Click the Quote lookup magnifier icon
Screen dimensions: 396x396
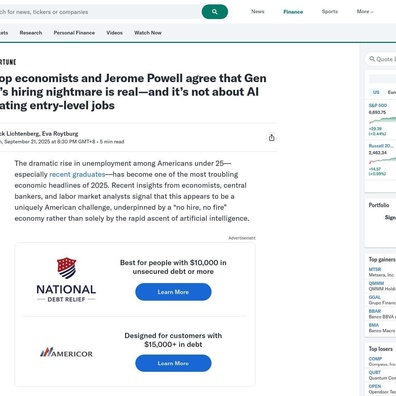(372, 59)
